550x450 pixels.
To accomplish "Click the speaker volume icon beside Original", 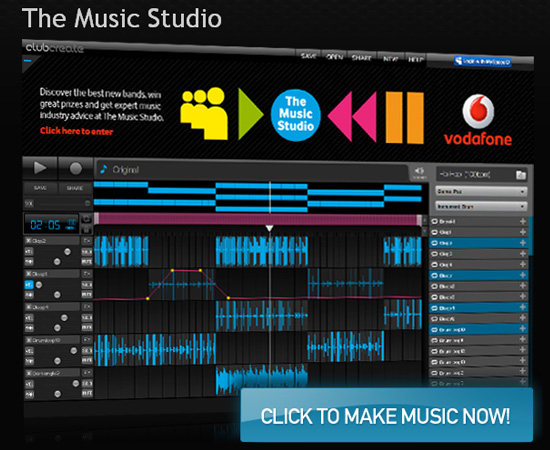I will click(x=419, y=172).
